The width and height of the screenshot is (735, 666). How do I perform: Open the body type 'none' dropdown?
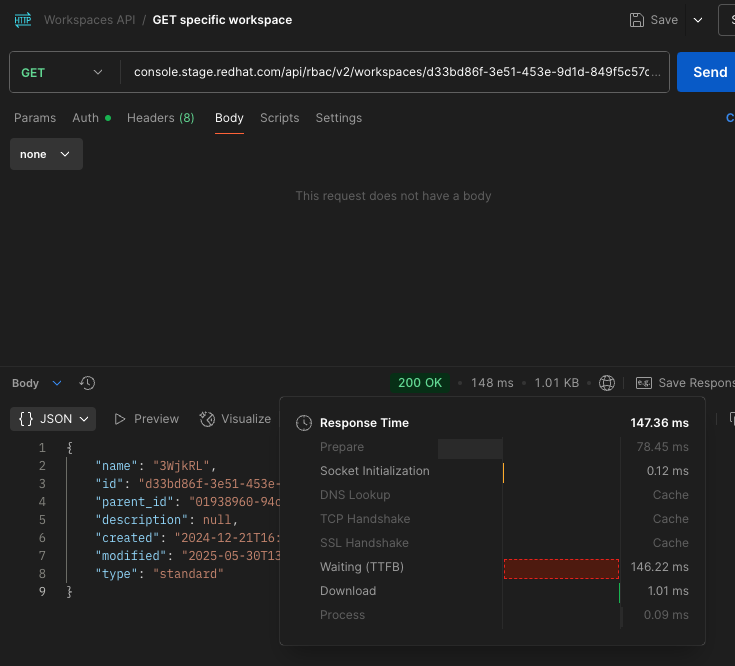coord(46,154)
